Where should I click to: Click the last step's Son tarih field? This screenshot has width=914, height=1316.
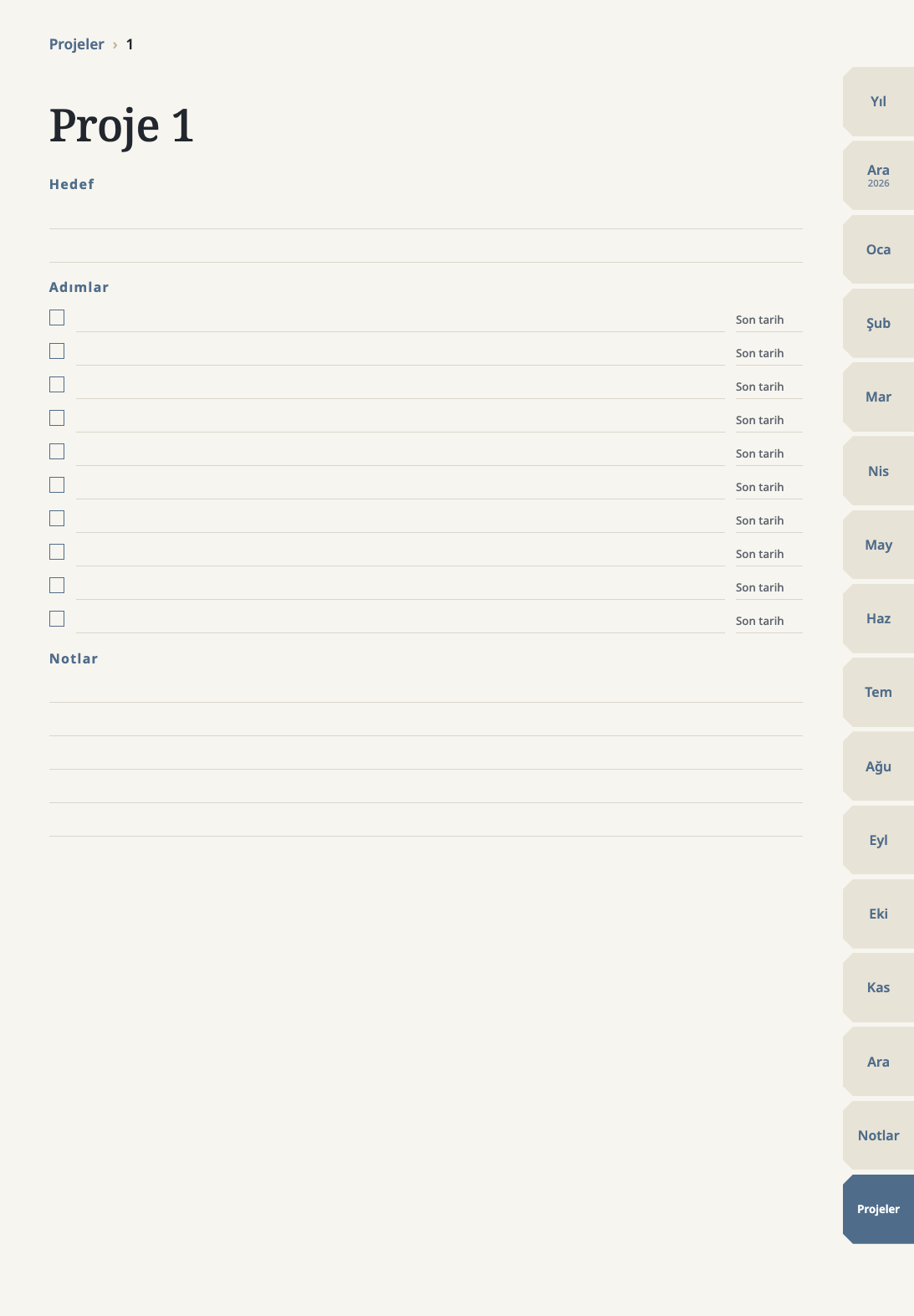pos(769,621)
